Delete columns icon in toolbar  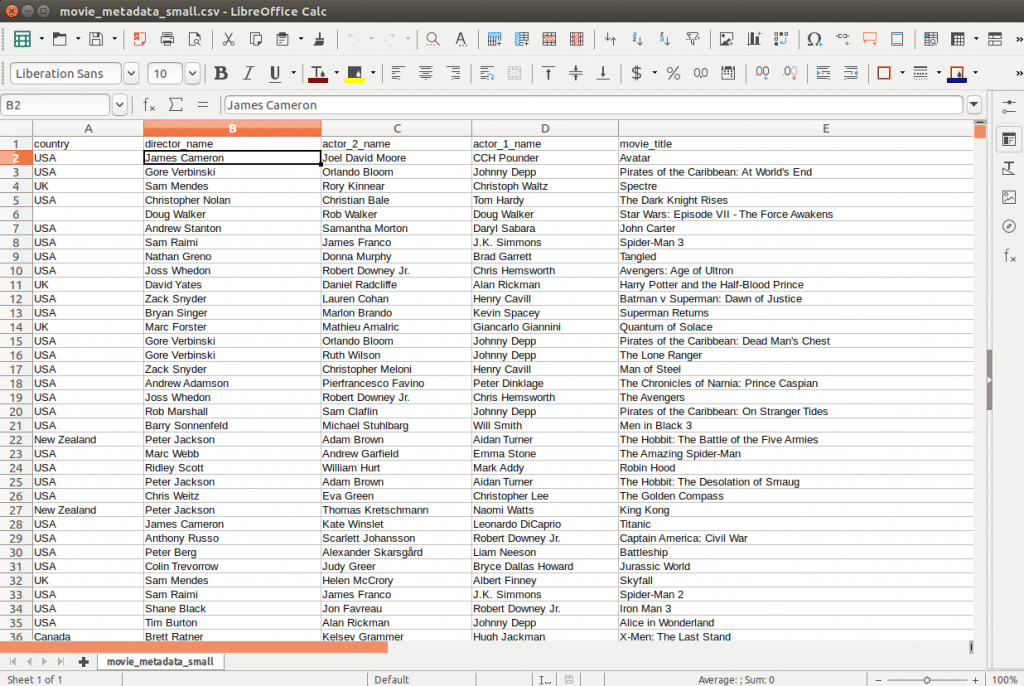[x=577, y=39]
